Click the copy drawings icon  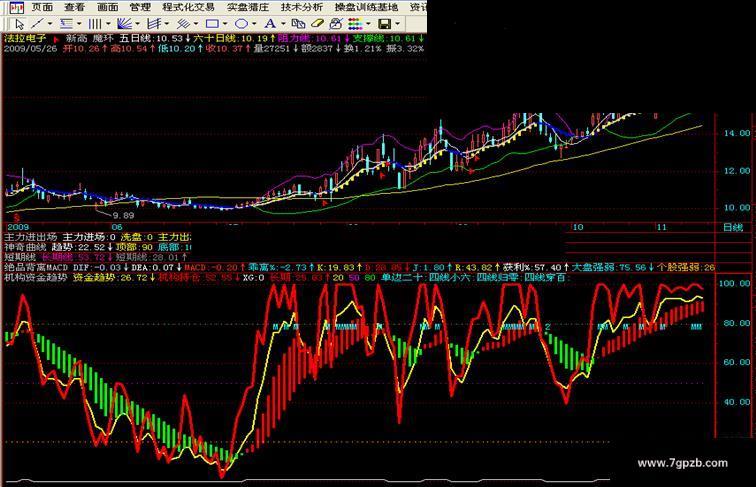(x=298, y=24)
